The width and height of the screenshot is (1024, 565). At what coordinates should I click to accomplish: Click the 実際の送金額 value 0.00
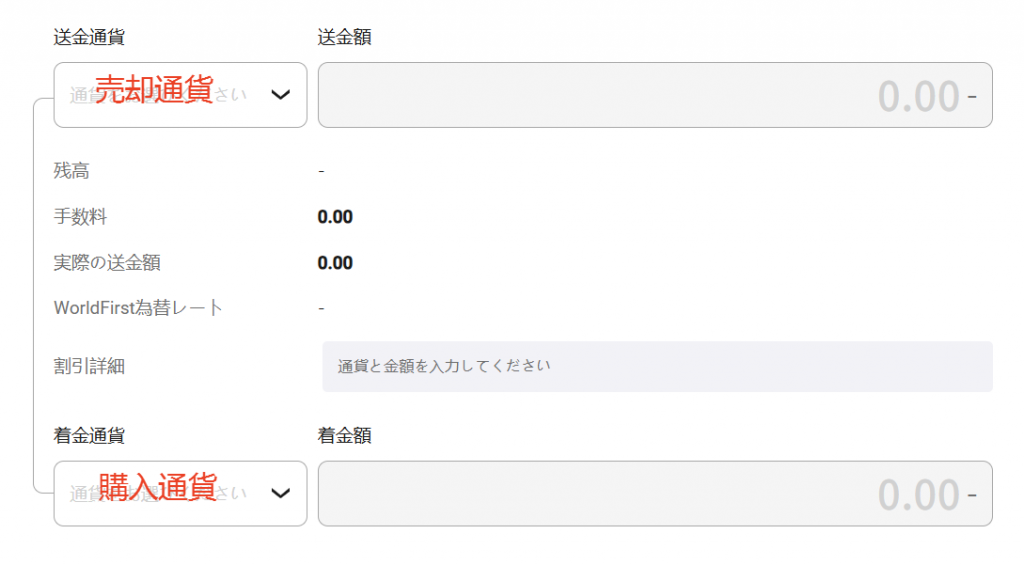pyautogui.click(x=335, y=263)
